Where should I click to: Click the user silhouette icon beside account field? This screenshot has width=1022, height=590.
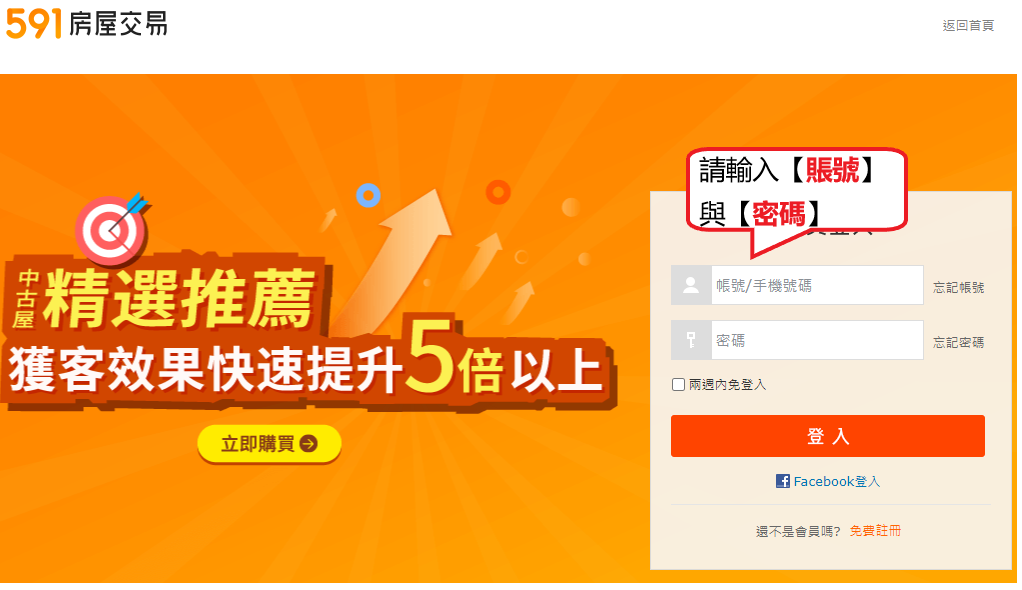(x=691, y=285)
